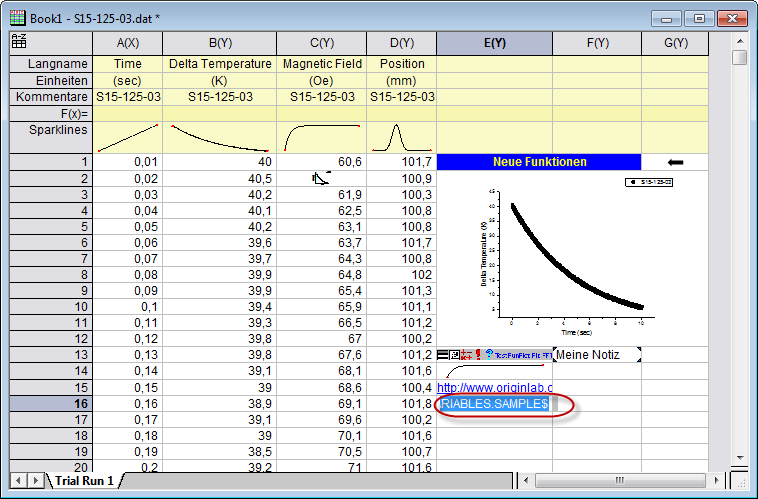Screen dimensions: 758x499
Task: Click the vertical scrollbar down arrow
Action: point(740,457)
